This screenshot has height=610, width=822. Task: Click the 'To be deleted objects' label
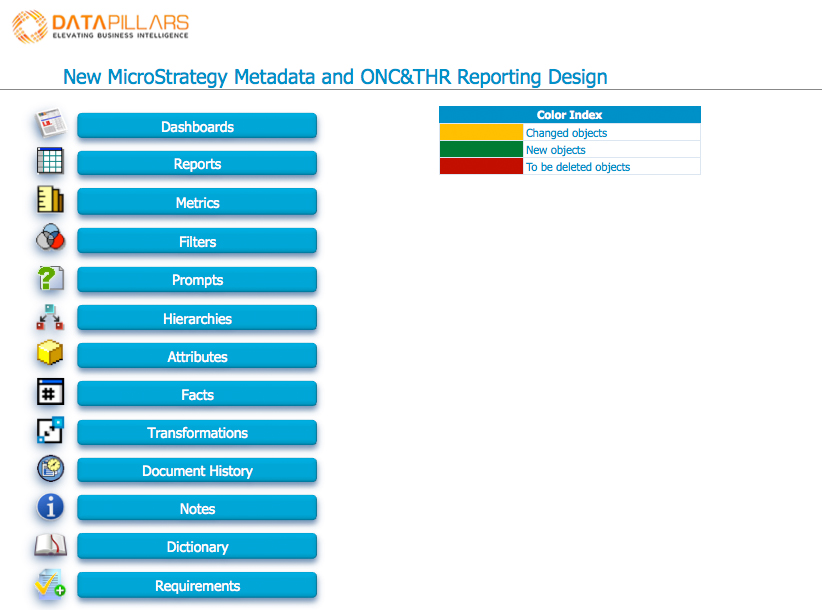578,167
